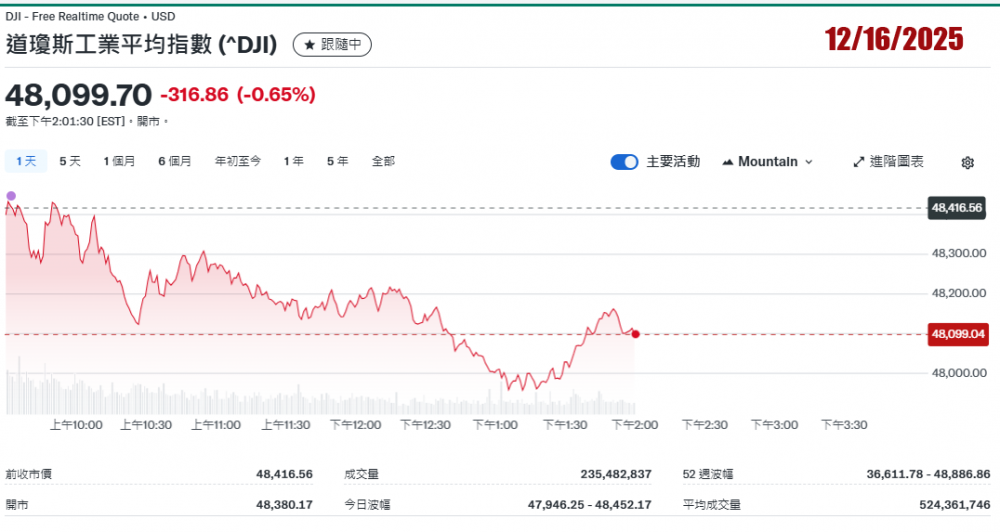Image resolution: width=1000 pixels, height=532 pixels.
Task: Click the purple event marker dot
Action: 11,196
